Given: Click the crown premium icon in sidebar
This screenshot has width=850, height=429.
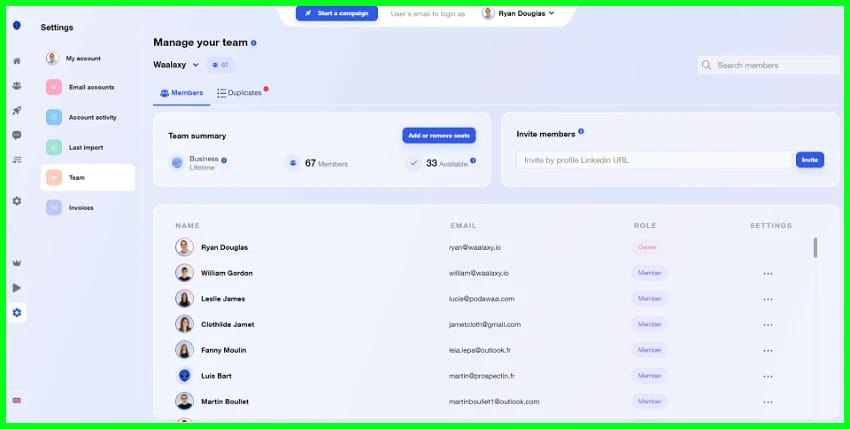Looking at the screenshot, I should click(x=16, y=263).
